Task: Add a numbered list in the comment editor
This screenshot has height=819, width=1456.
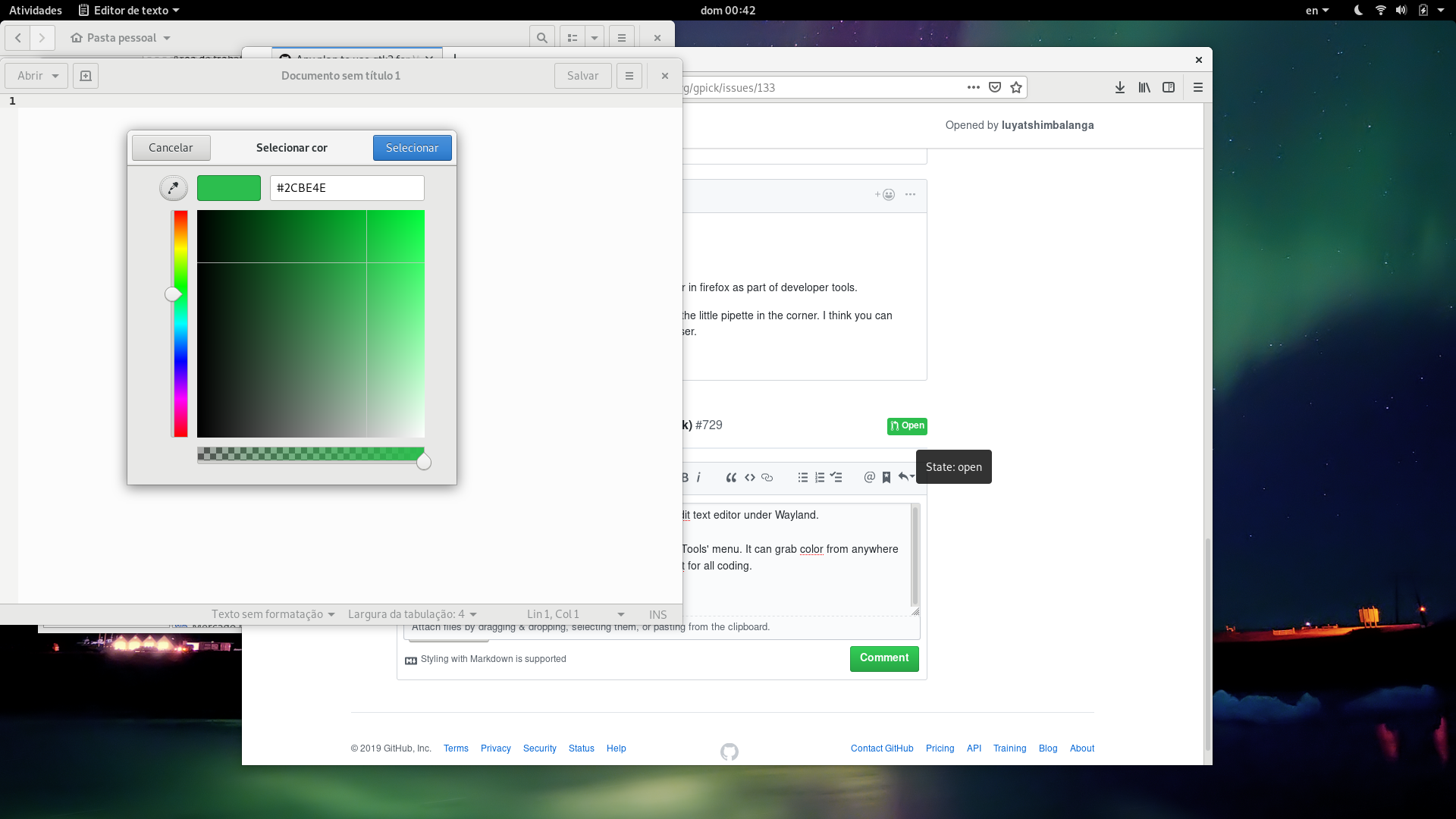Action: click(x=819, y=478)
